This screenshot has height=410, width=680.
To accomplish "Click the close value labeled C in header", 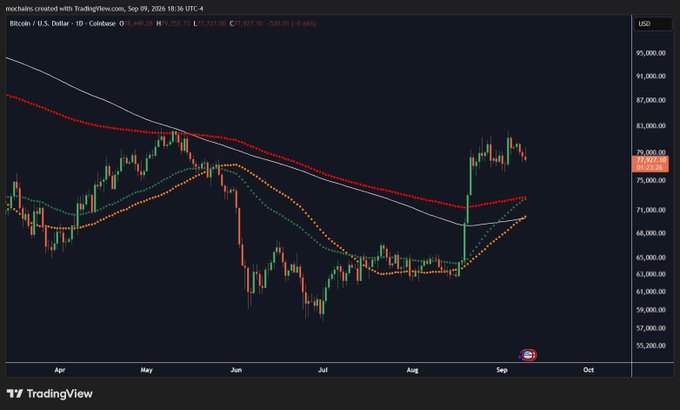I will [x=248, y=23].
